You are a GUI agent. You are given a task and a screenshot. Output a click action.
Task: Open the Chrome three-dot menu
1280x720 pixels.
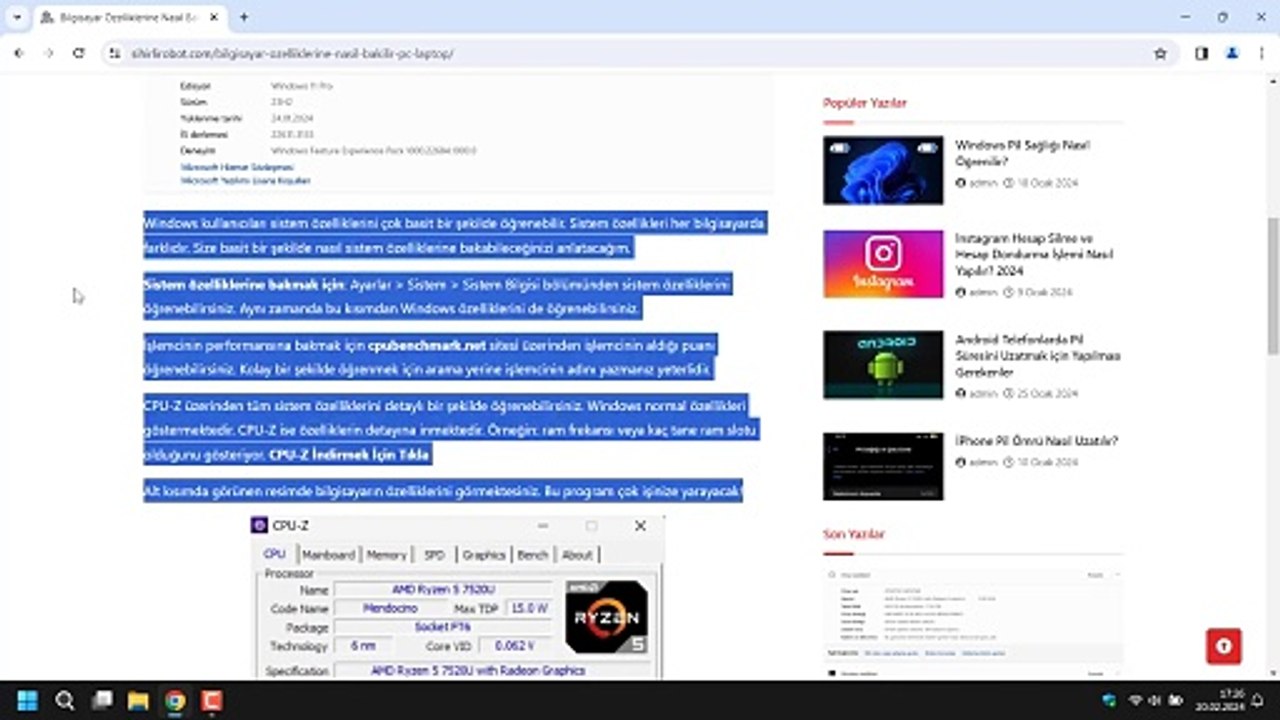tap(1262, 53)
